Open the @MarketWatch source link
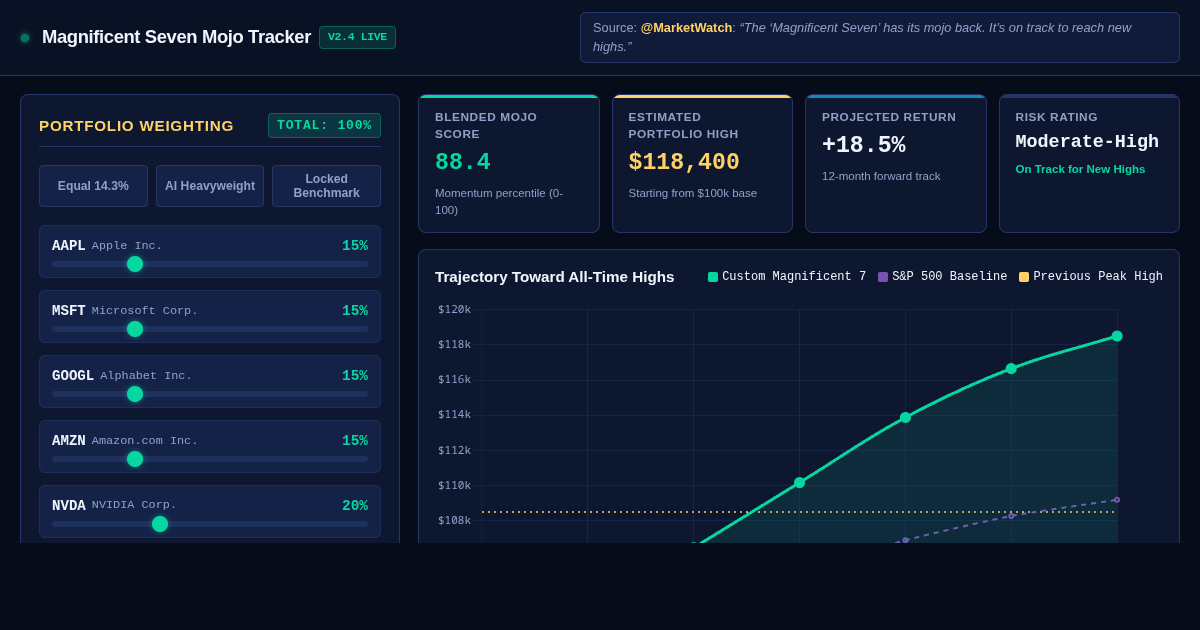The width and height of the screenshot is (1200, 630). coord(686,28)
